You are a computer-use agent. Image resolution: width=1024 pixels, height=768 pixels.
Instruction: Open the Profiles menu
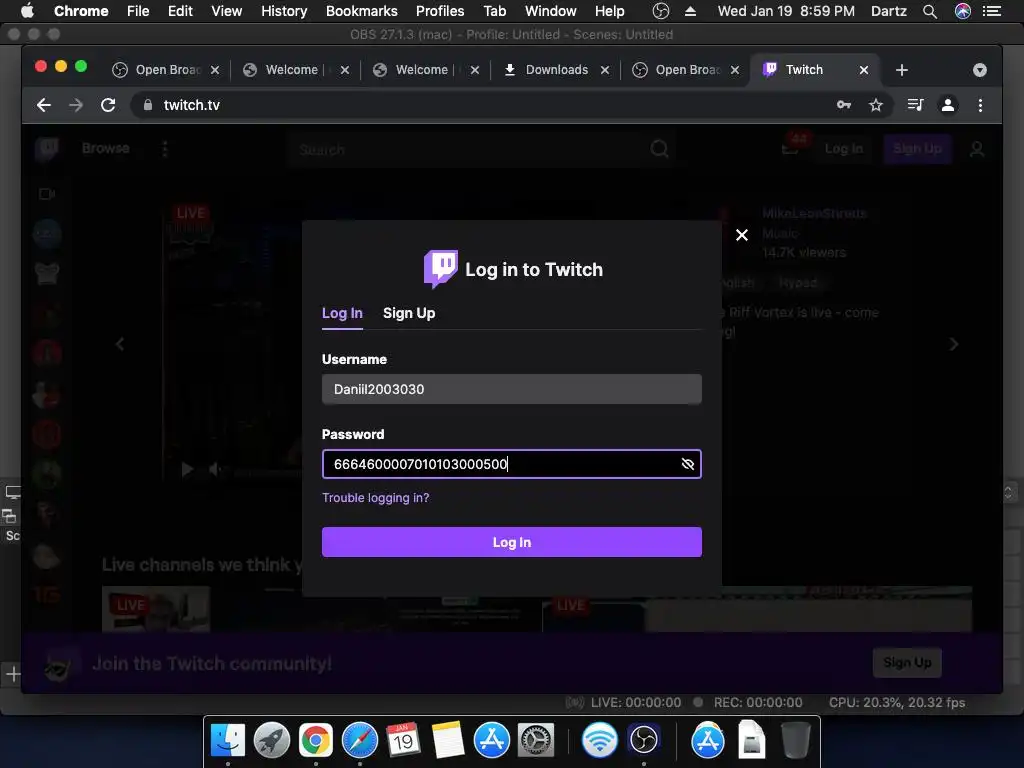(x=440, y=11)
